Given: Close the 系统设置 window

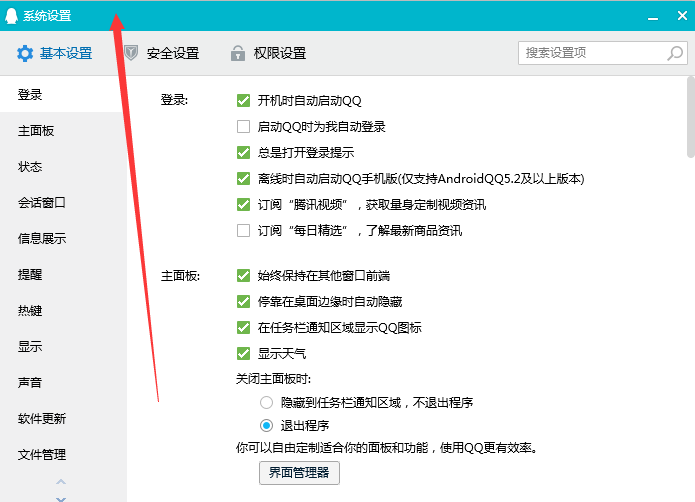Looking at the screenshot, I should point(682,16).
